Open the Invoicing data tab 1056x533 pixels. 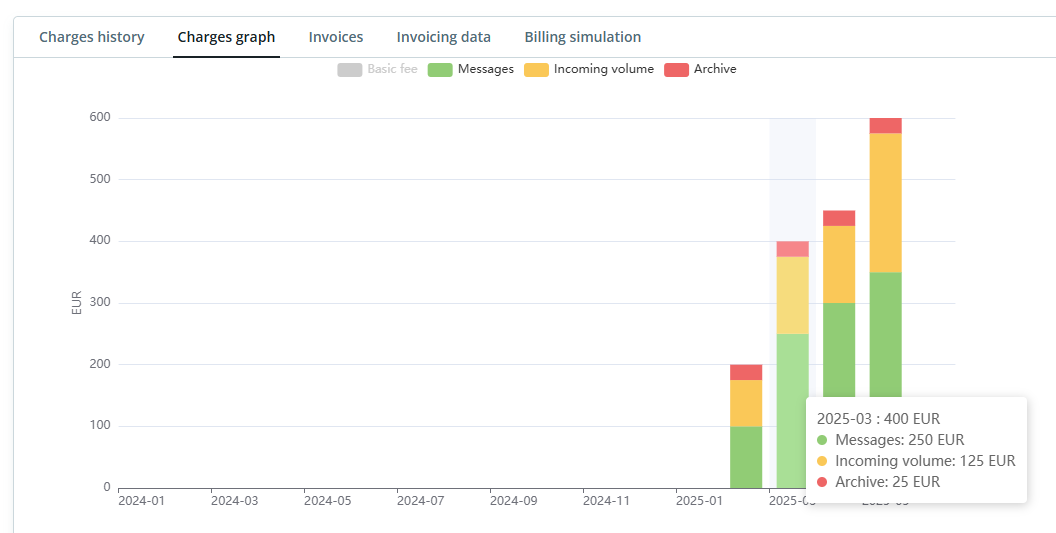tap(444, 37)
